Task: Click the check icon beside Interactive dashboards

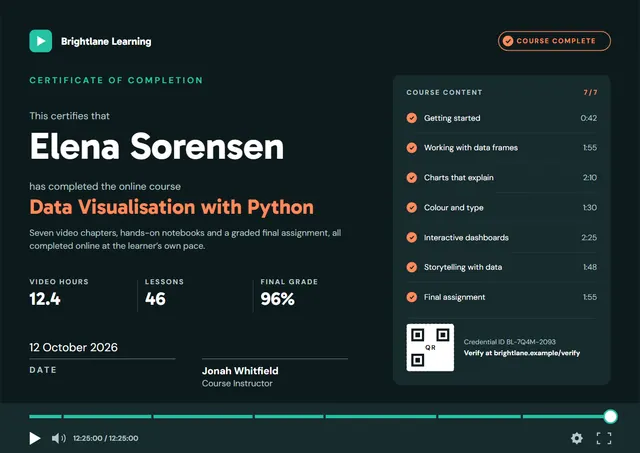Action: coord(411,238)
